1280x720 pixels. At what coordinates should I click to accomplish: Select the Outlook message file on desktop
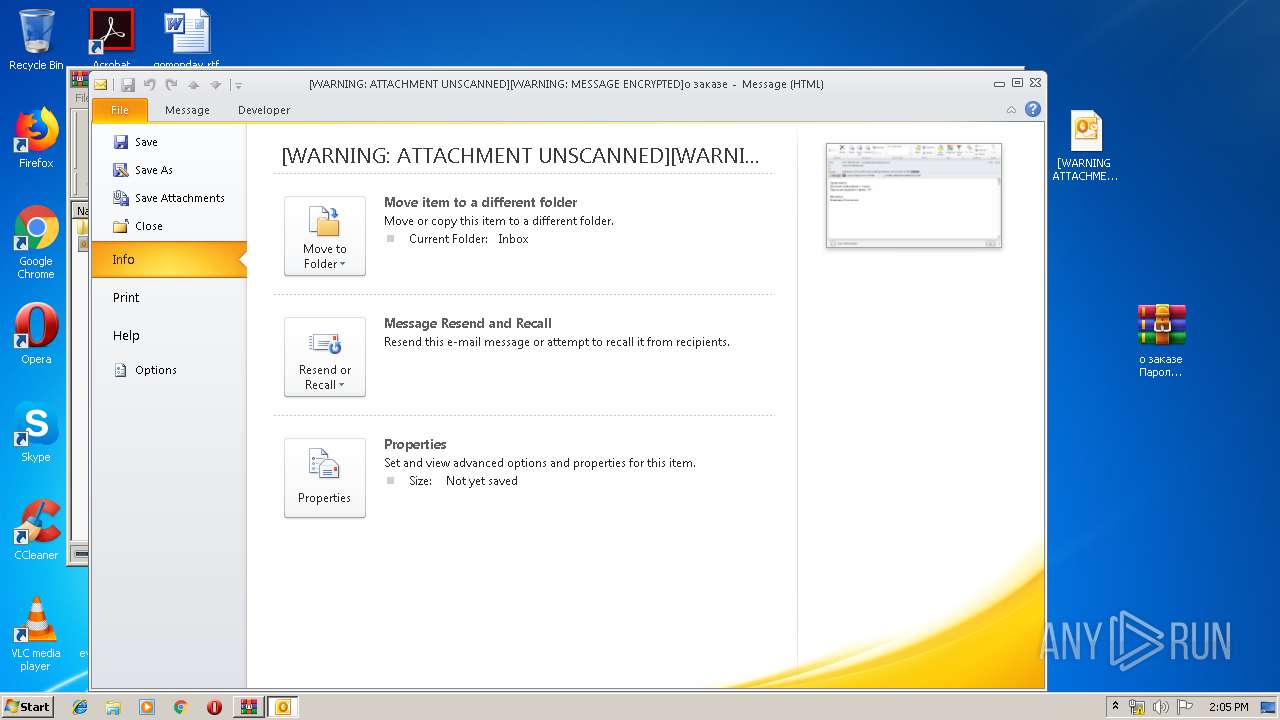1085,146
